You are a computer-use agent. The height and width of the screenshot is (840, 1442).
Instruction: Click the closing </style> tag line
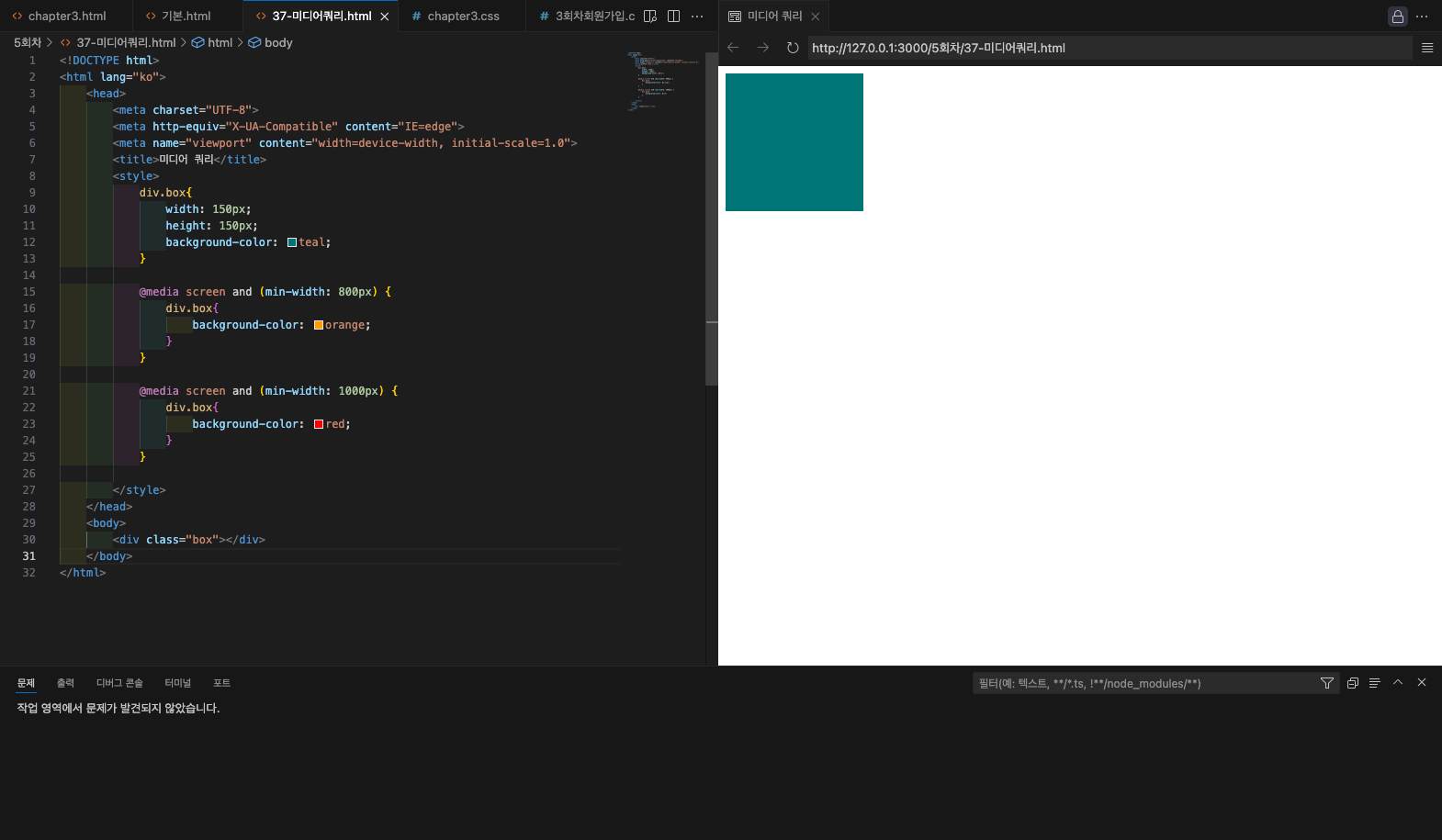[x=140, y=490]
